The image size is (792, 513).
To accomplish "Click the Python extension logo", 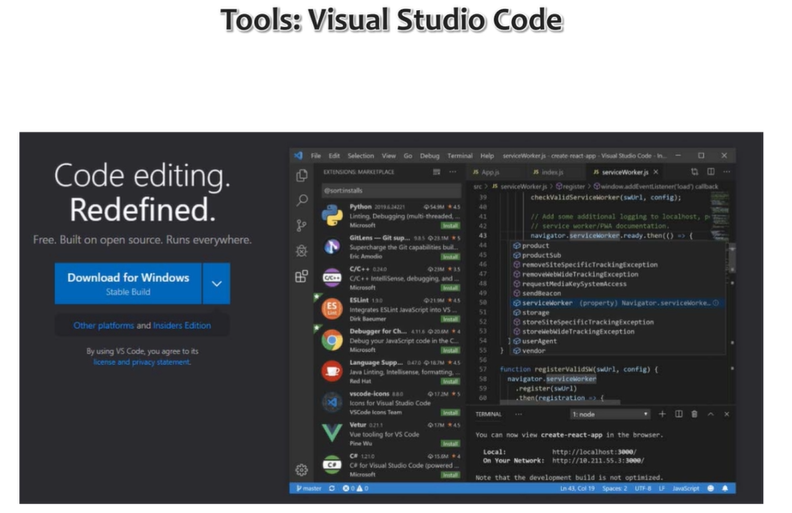I will pos(332,215).
